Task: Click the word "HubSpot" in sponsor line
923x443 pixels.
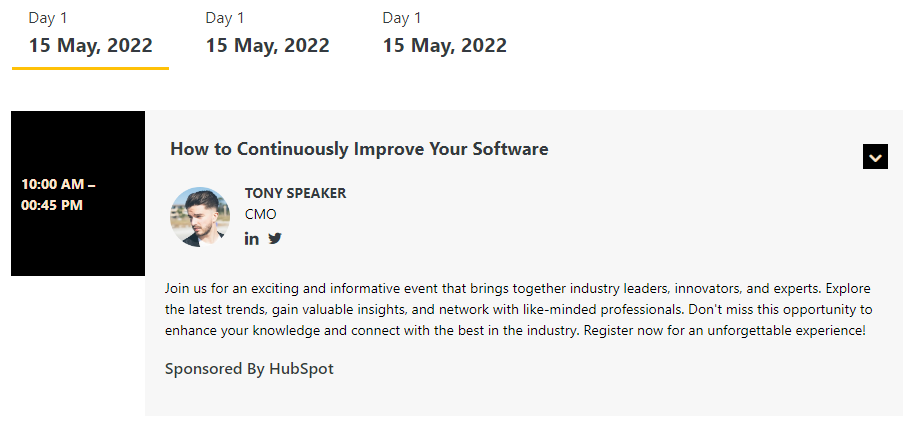Action: pos(301,369)
